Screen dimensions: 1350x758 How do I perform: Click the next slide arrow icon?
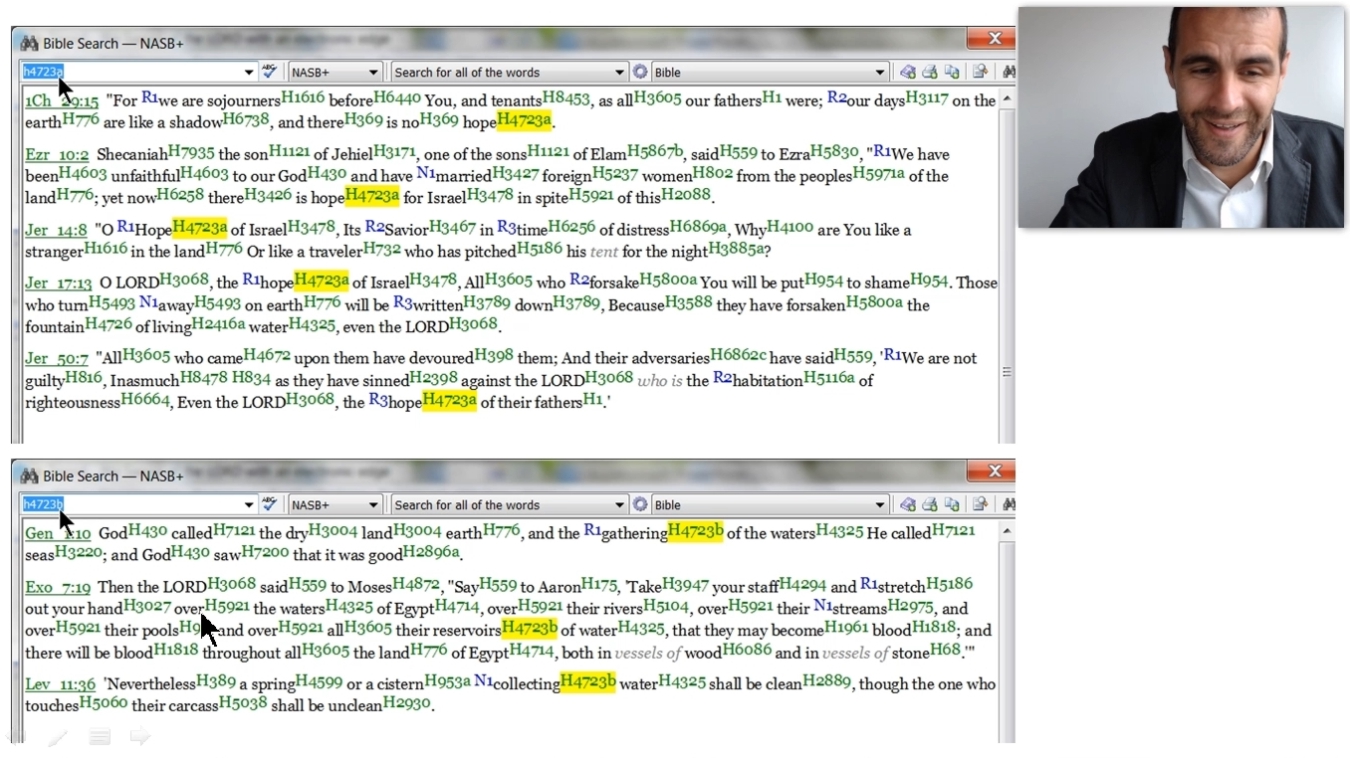click(140, 738)
